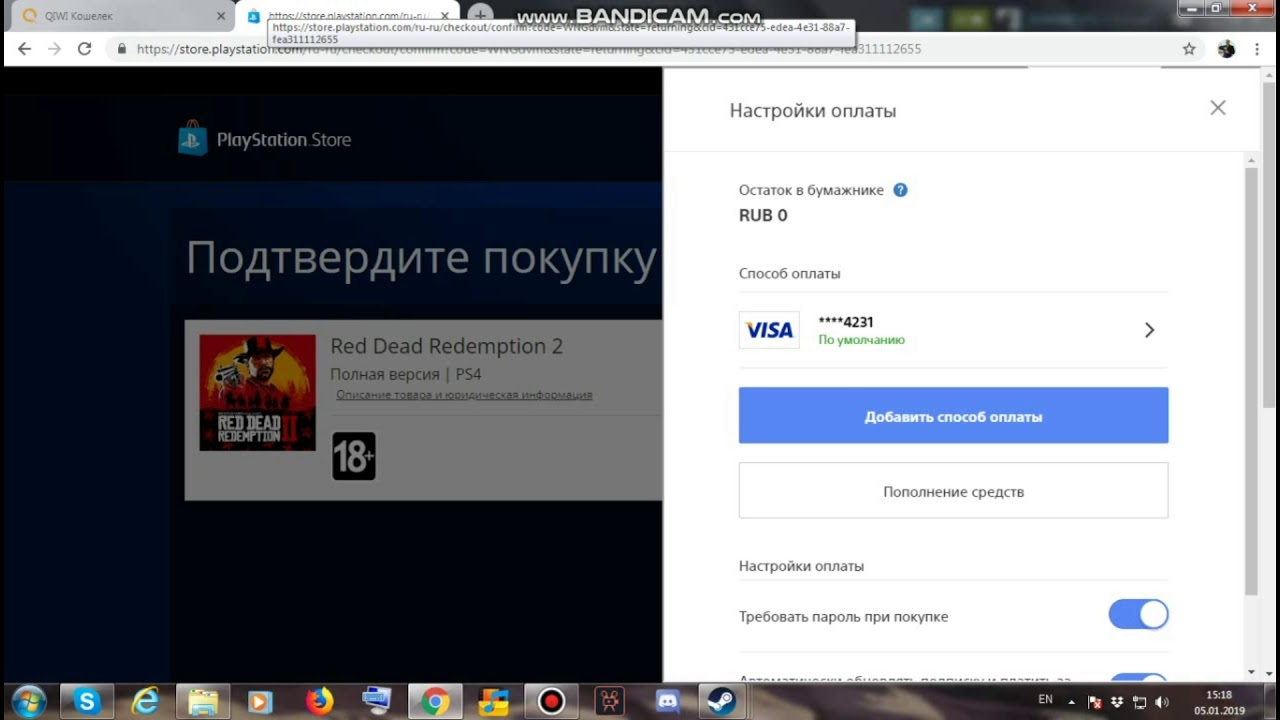Click the EN language indicator
The height and width of the screenshot is (720, 1280).
pos(1045,700)
